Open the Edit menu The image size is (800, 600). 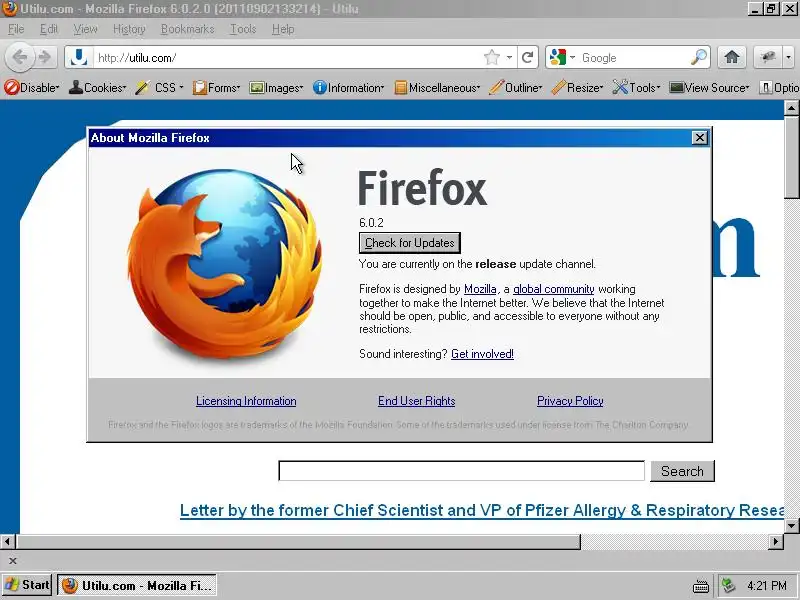(48, 29)
